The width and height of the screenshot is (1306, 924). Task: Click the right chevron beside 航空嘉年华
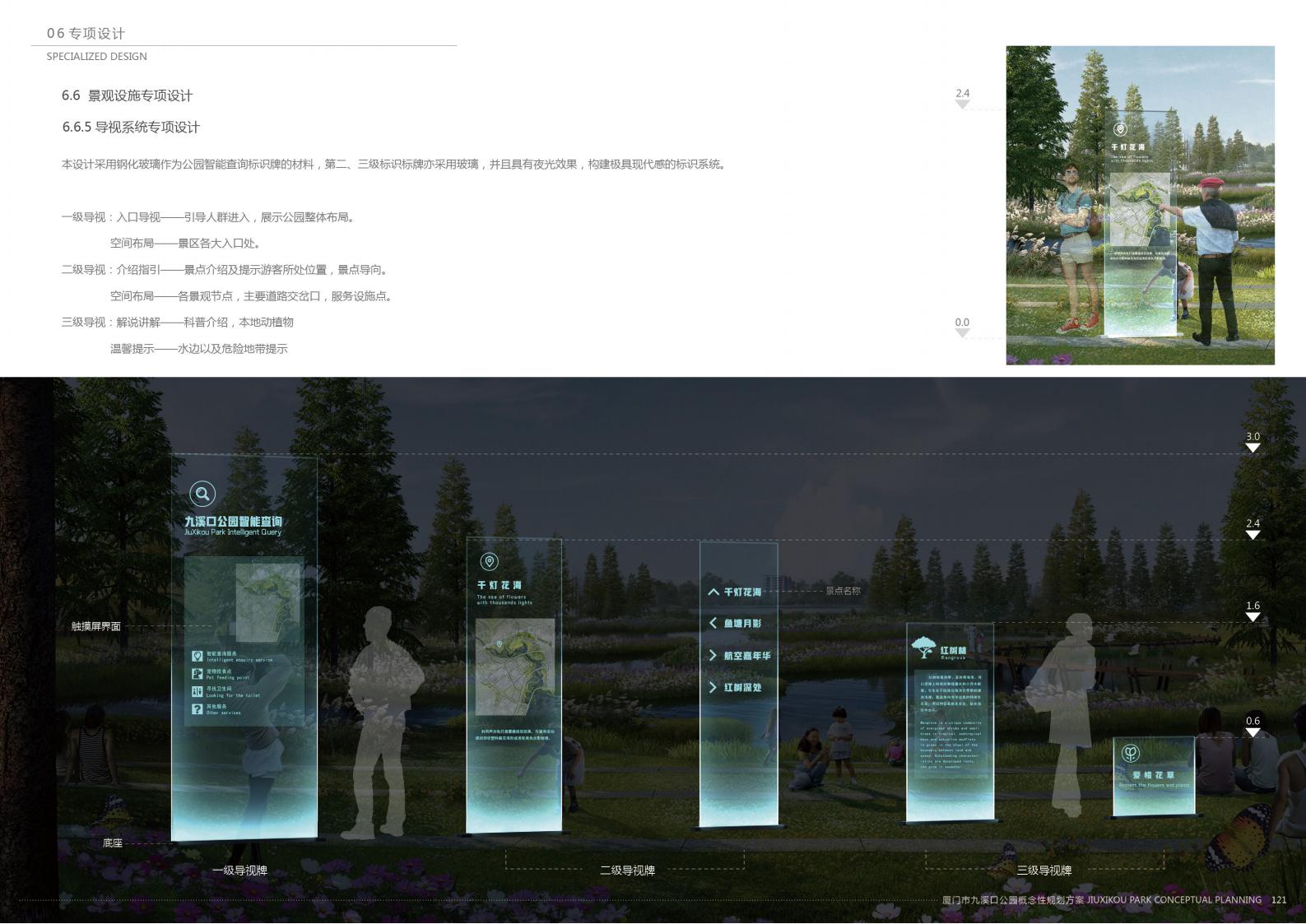click(713, 655)
